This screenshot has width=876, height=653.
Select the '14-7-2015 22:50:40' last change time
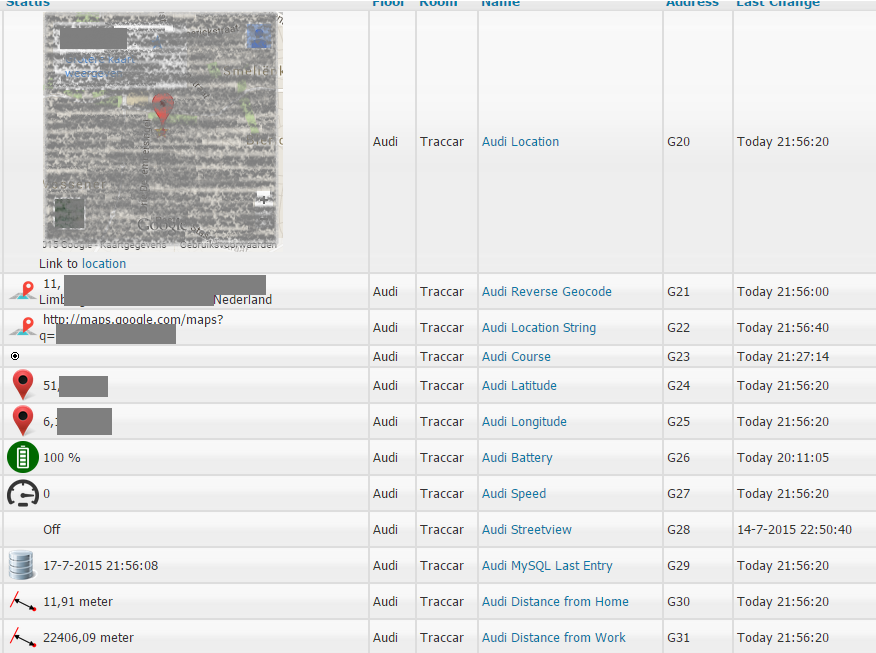[794, 530]
